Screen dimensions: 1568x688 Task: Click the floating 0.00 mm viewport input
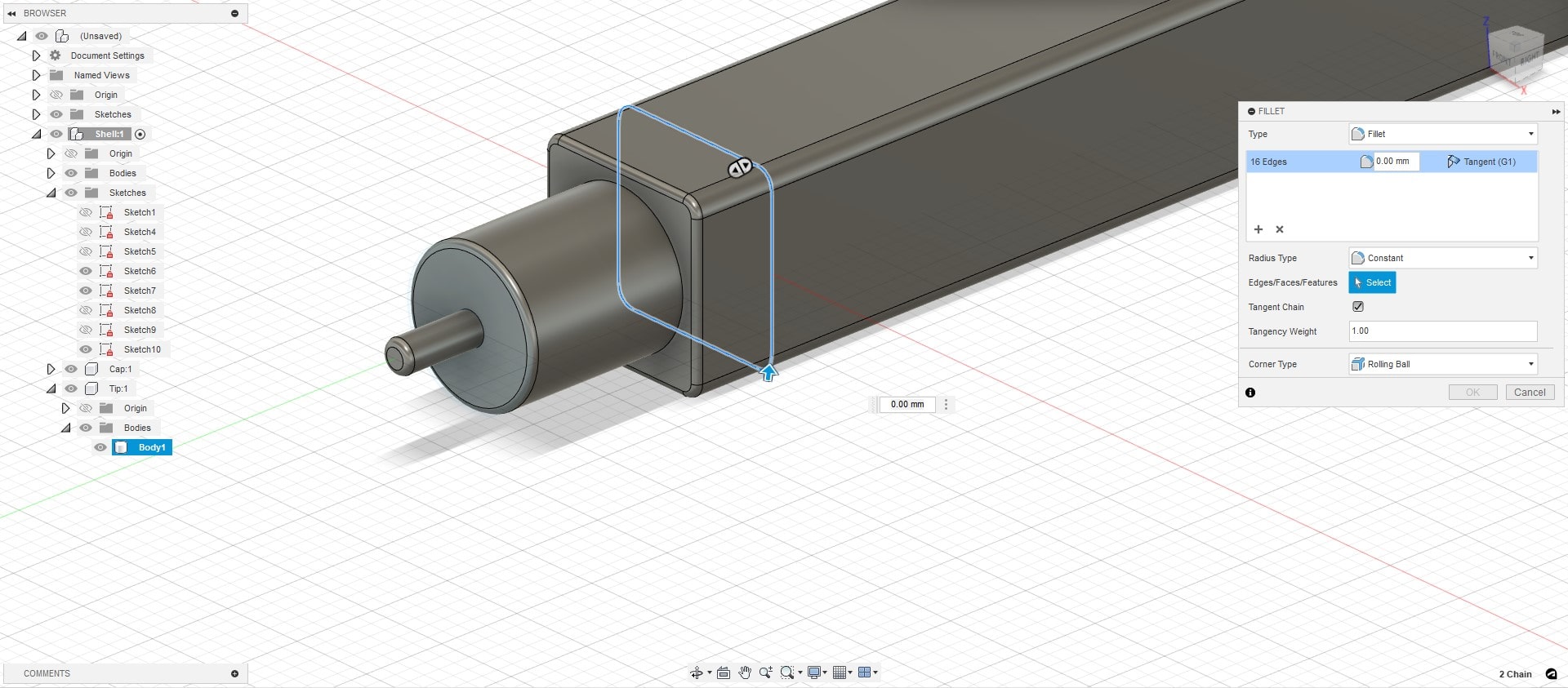pyautogui.click(x=907, y=404)
